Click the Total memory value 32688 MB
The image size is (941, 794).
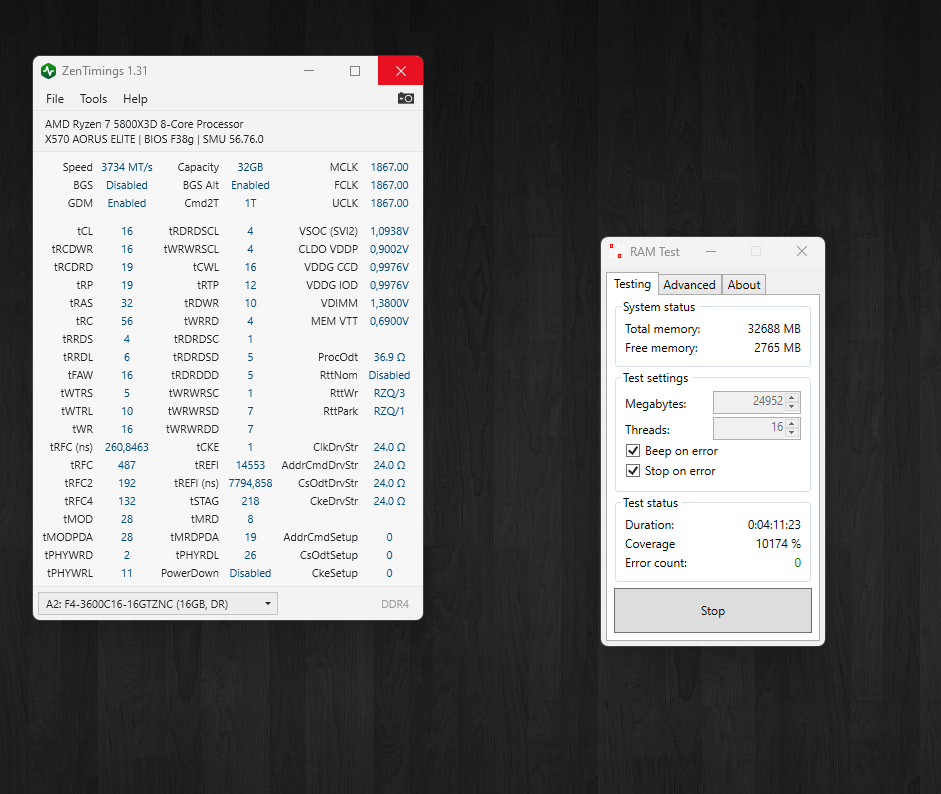774,329
